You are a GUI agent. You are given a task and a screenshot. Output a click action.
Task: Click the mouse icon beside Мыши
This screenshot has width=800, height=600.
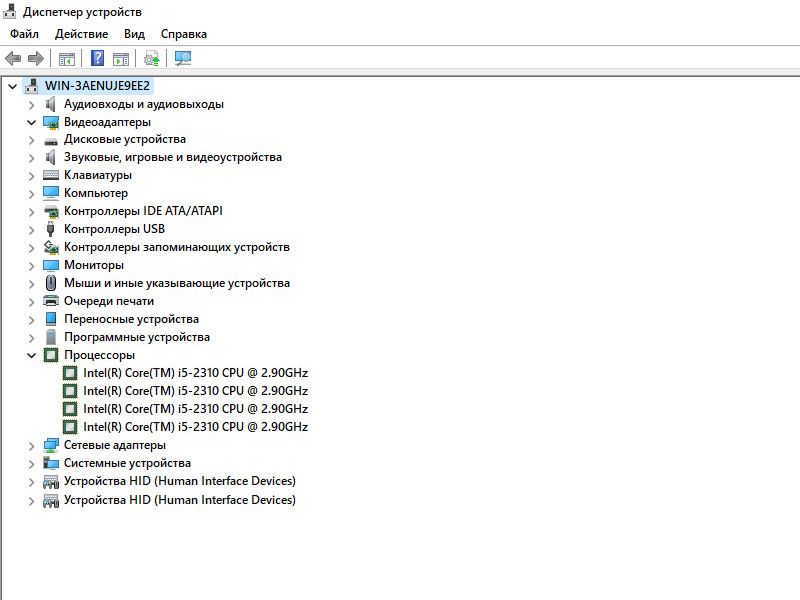(51, 283)
